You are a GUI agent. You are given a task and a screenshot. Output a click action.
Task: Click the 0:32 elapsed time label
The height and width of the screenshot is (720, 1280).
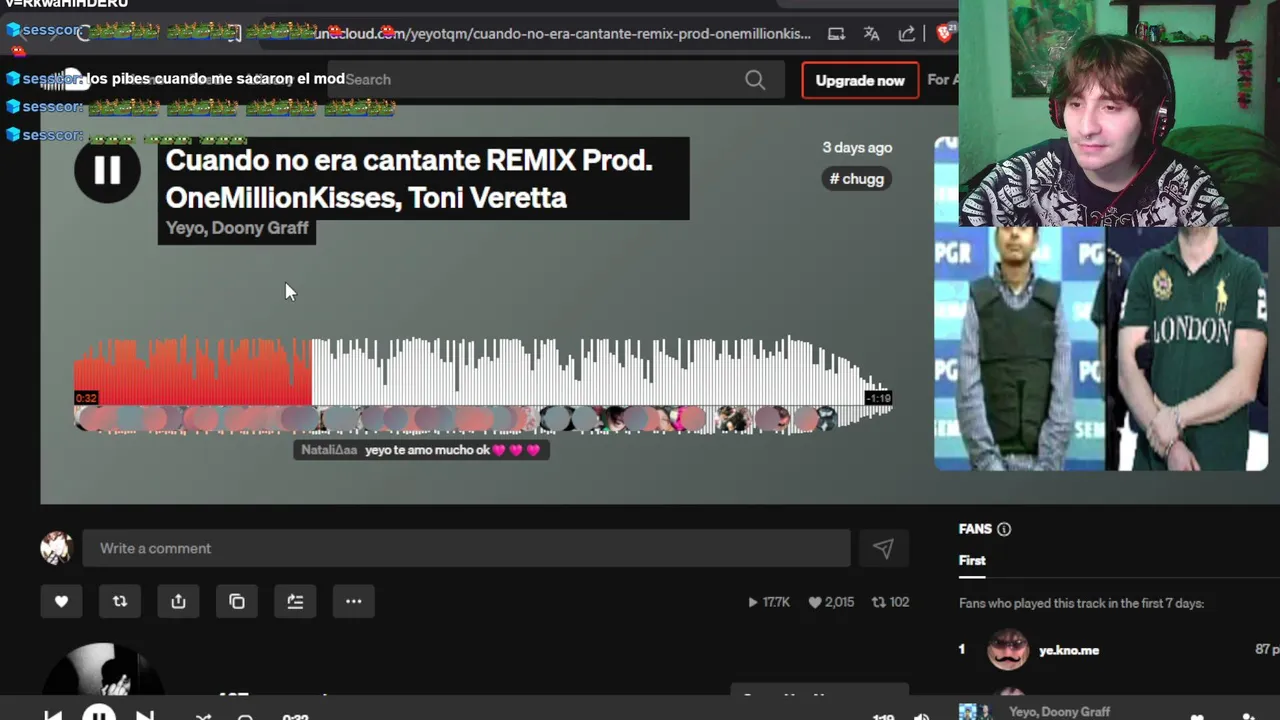(x=86, y=398)
